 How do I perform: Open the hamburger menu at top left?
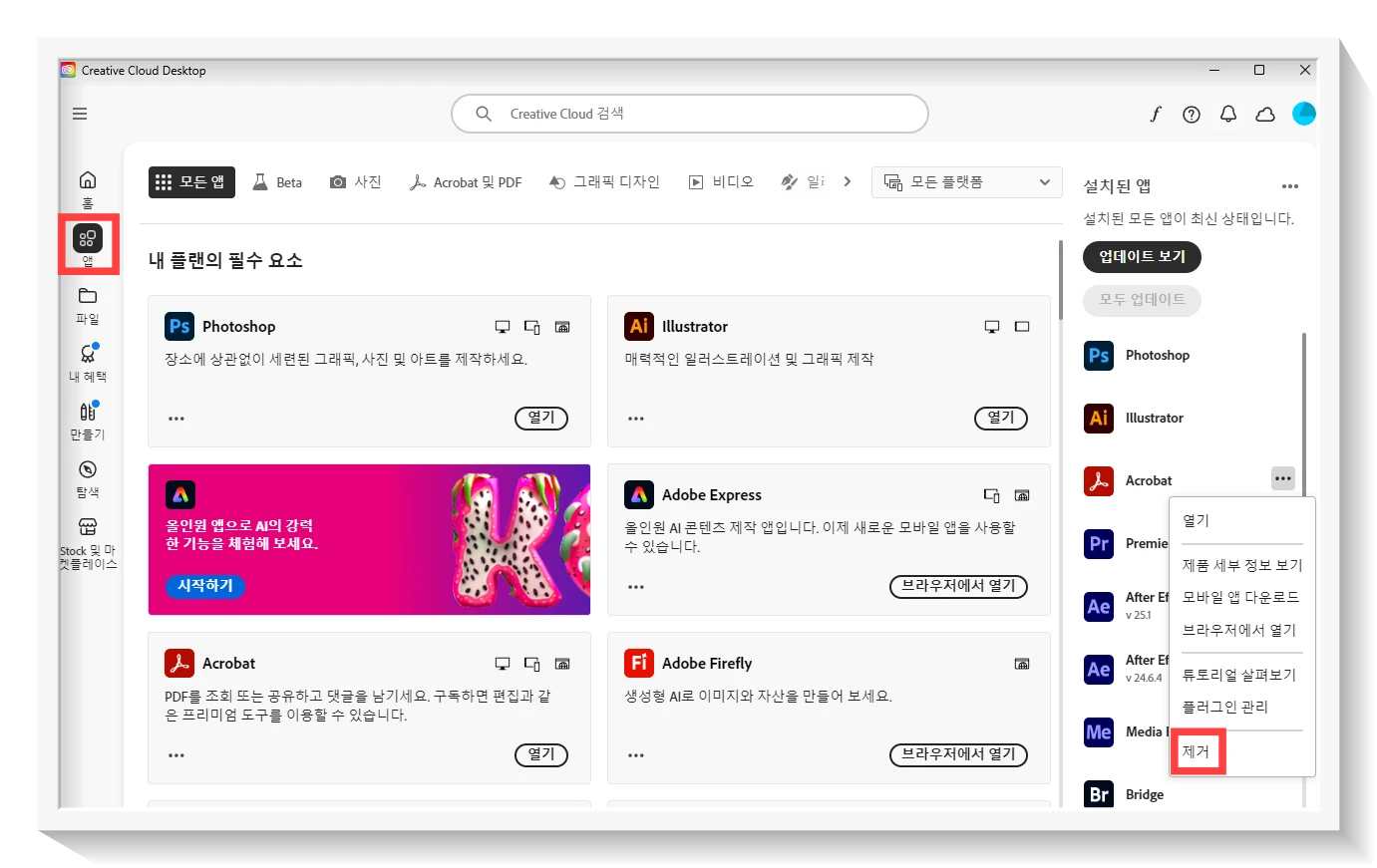[x=79, y=114]
